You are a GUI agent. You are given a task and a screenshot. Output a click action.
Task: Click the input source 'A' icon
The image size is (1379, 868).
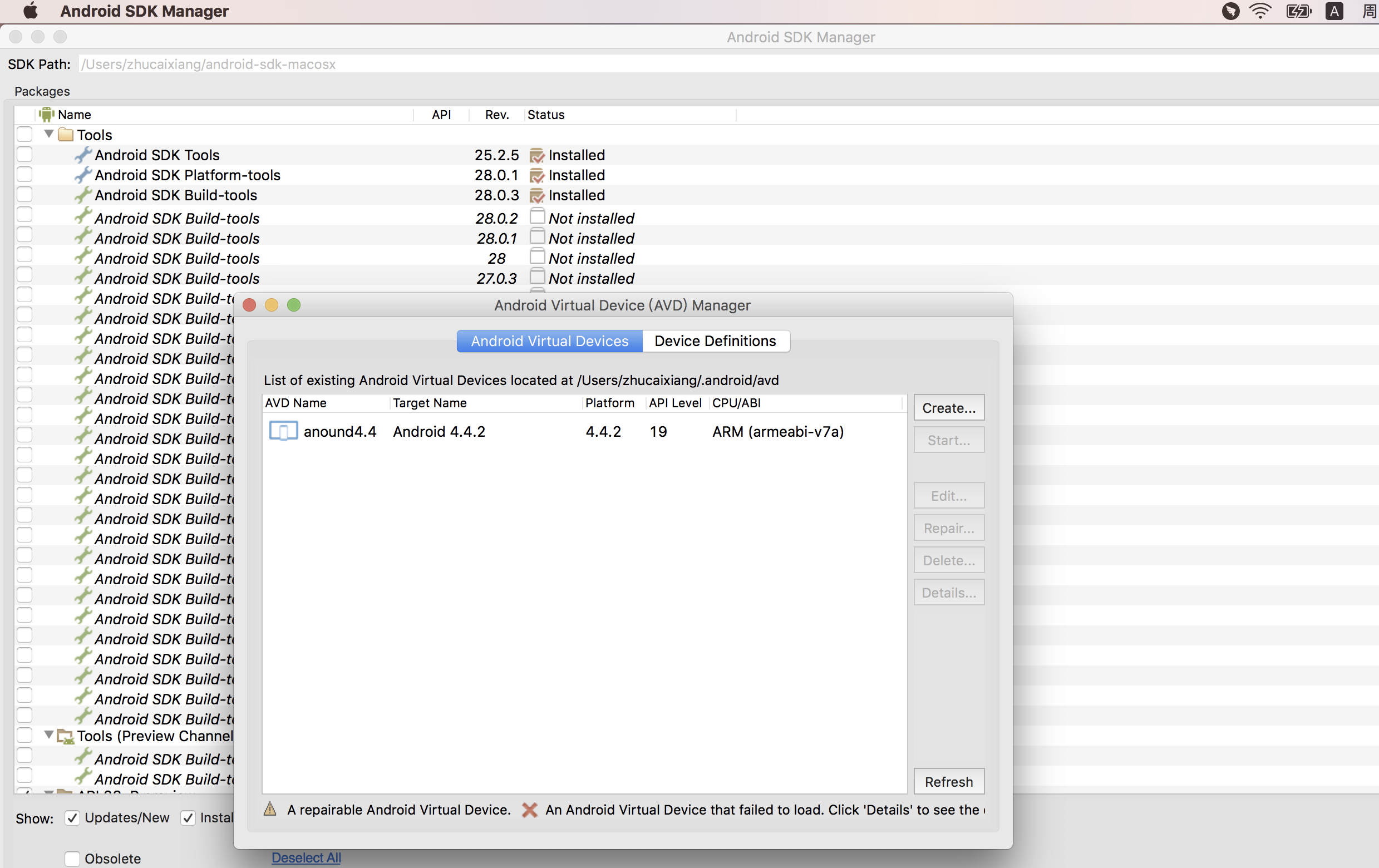pos(1334,11)
